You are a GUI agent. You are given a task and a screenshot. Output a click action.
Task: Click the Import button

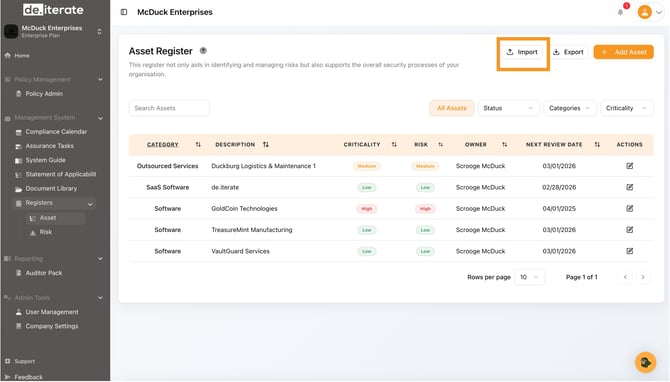tap(522, 52)
